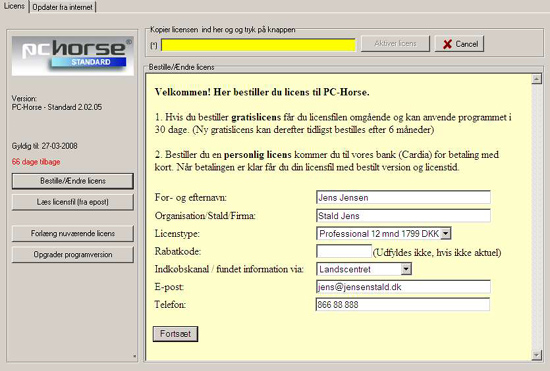Click the Forlæng nuværende licens button

pos(73,234)
